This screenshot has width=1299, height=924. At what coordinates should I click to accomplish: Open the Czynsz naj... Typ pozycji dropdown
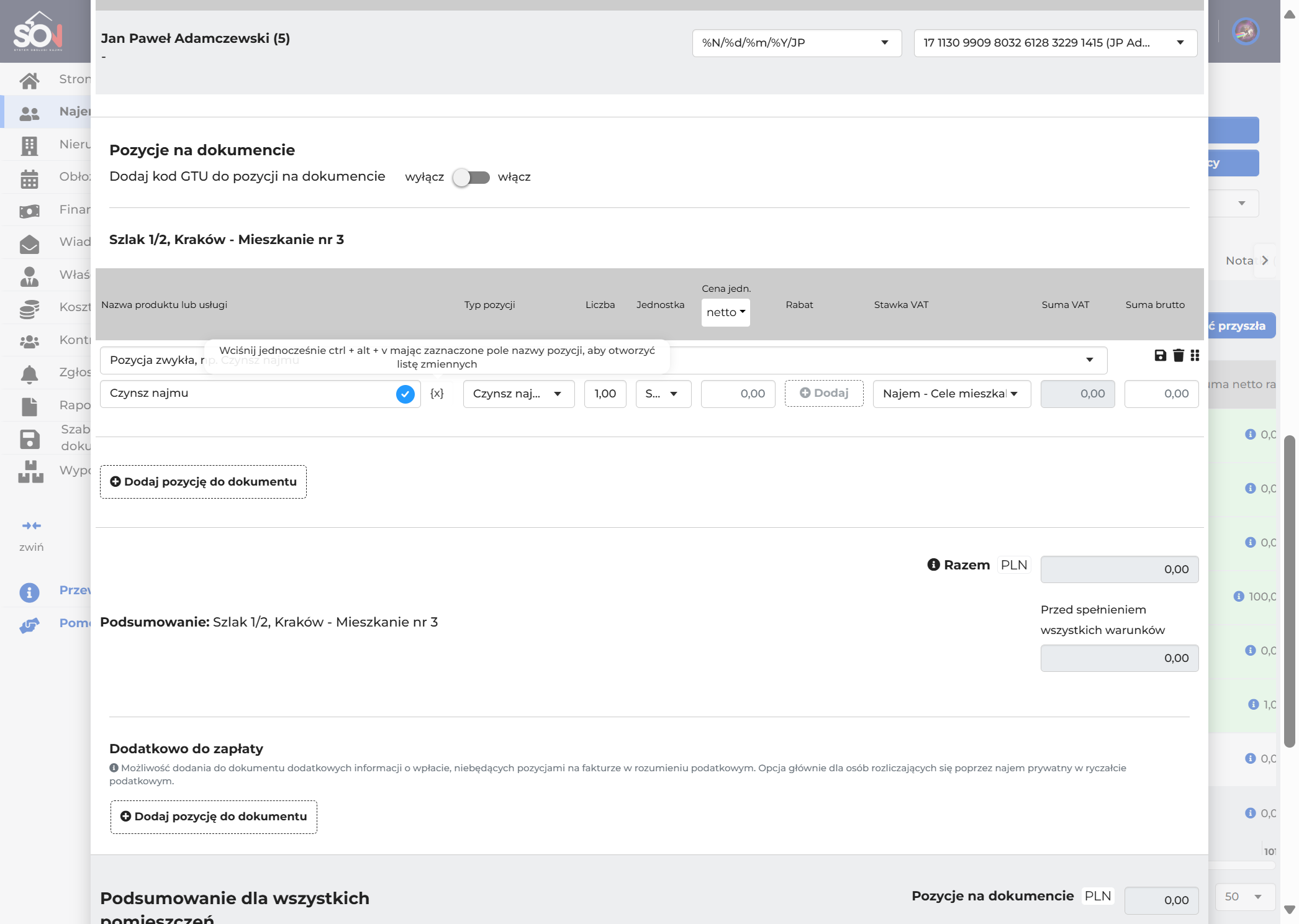pos(518,394)
